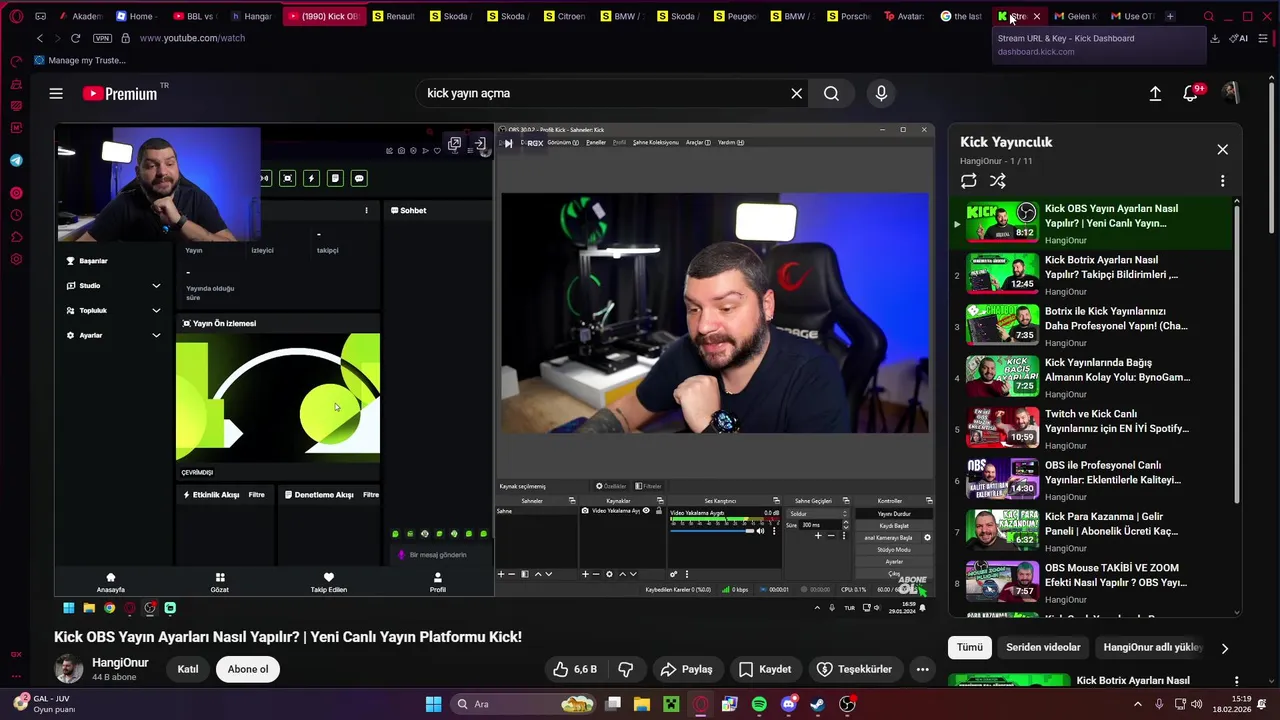Click the Katıl join button

point(188,669)
